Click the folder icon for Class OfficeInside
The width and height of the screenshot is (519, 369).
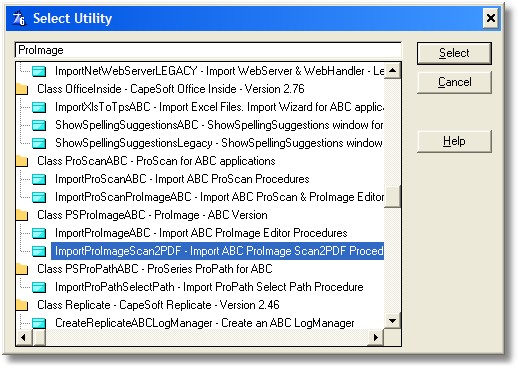22,89
